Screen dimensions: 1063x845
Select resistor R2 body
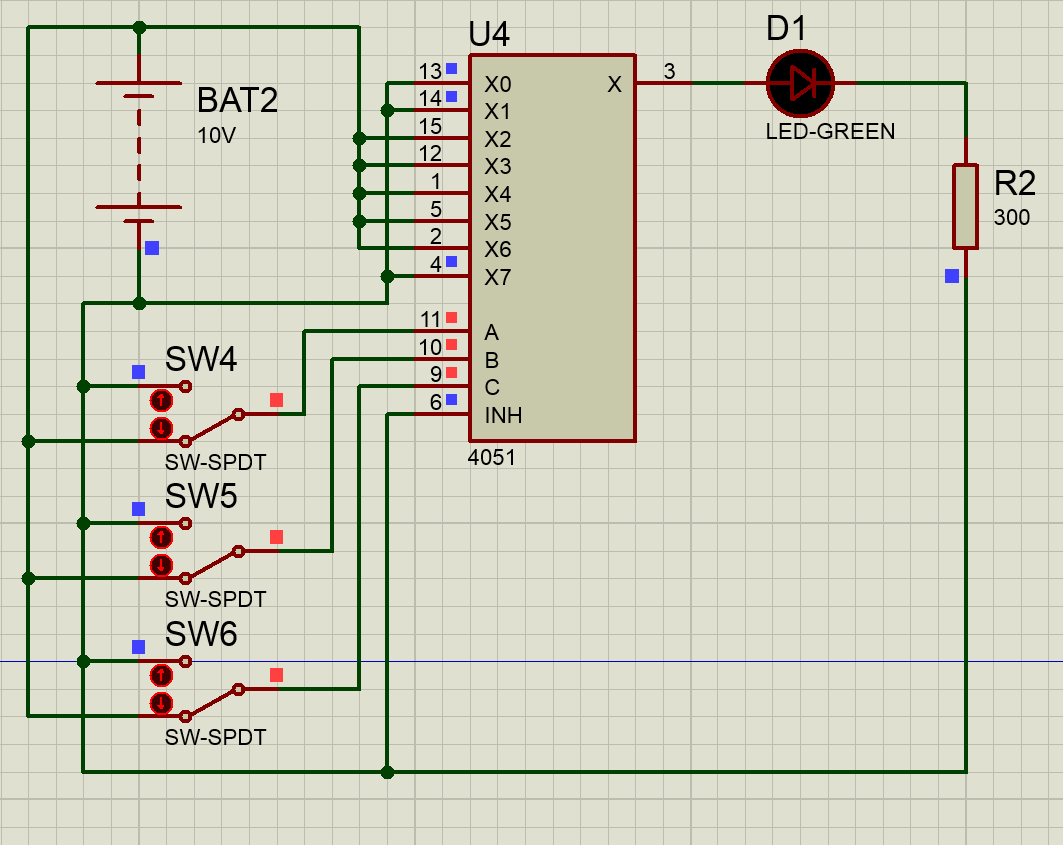pyautogui.click(x=965, y=206)
